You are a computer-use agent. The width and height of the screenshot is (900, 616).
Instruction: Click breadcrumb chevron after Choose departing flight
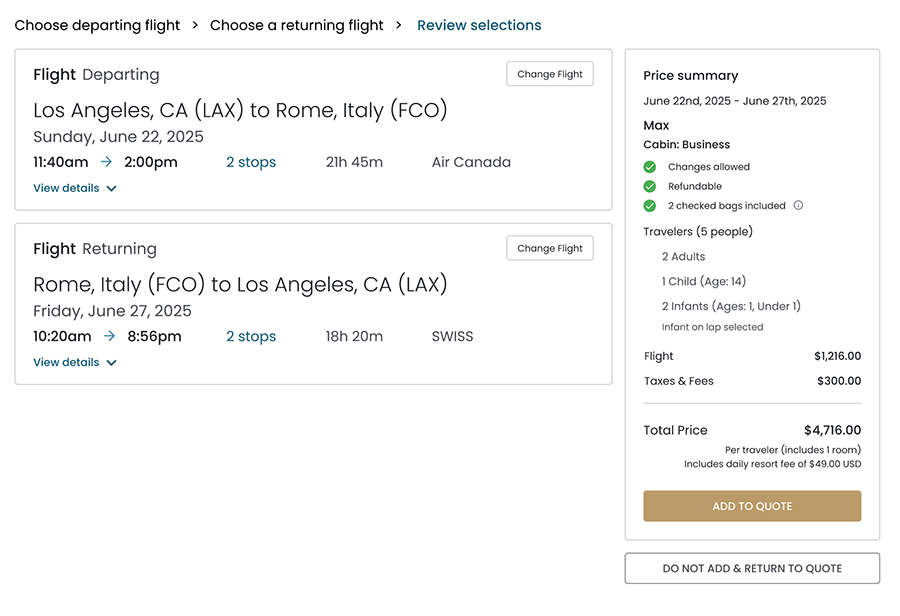(195, 25)
